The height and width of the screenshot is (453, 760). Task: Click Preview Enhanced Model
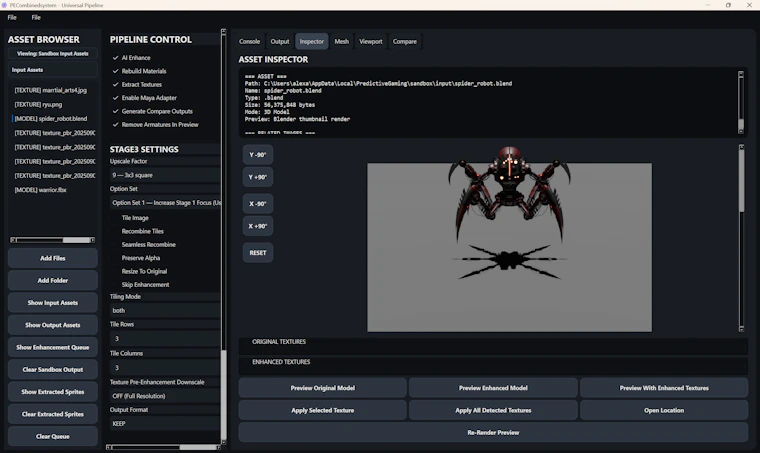click(x=493, y=388)
